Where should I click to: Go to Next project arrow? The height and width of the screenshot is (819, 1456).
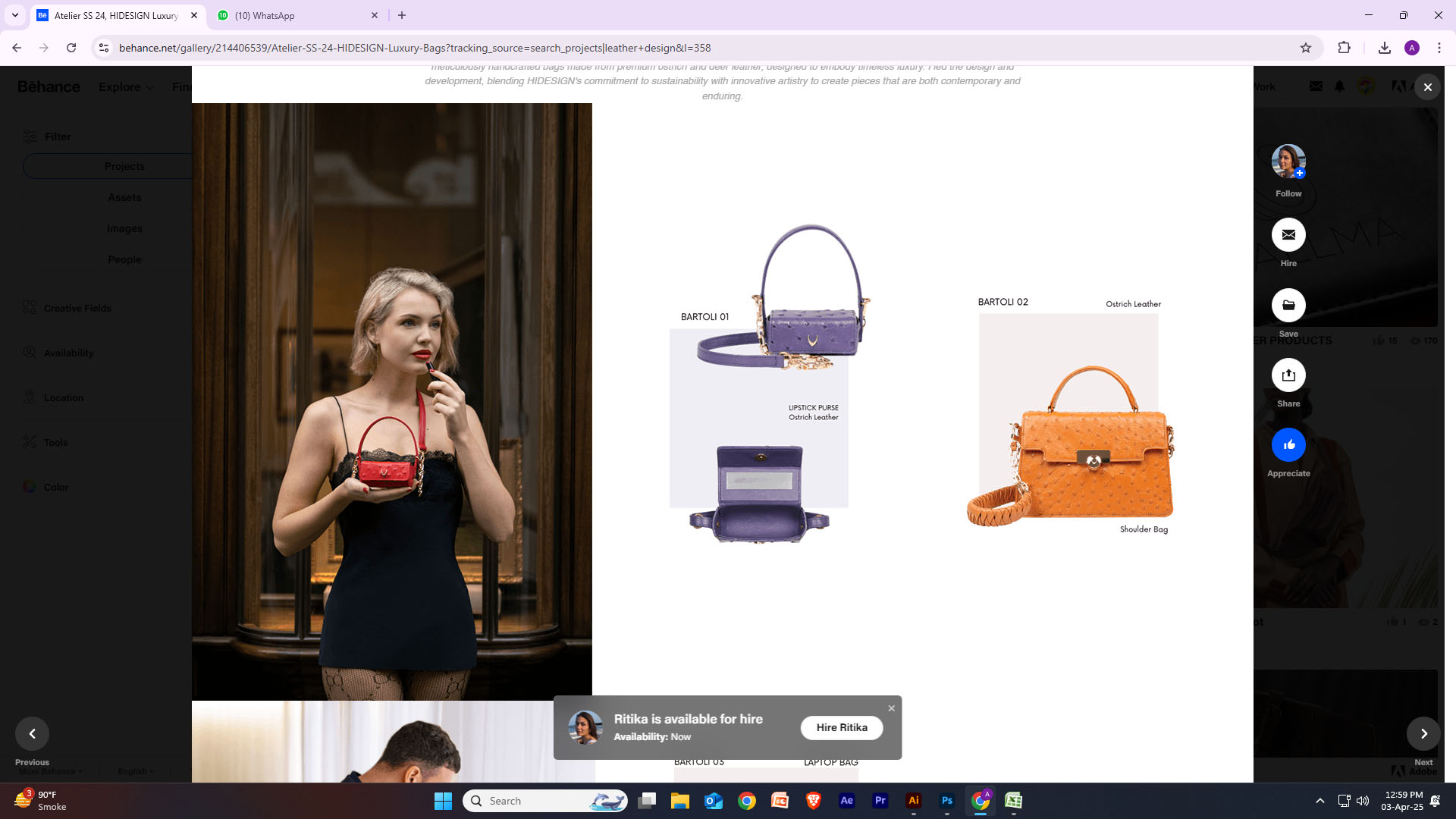click(1423, 733)
